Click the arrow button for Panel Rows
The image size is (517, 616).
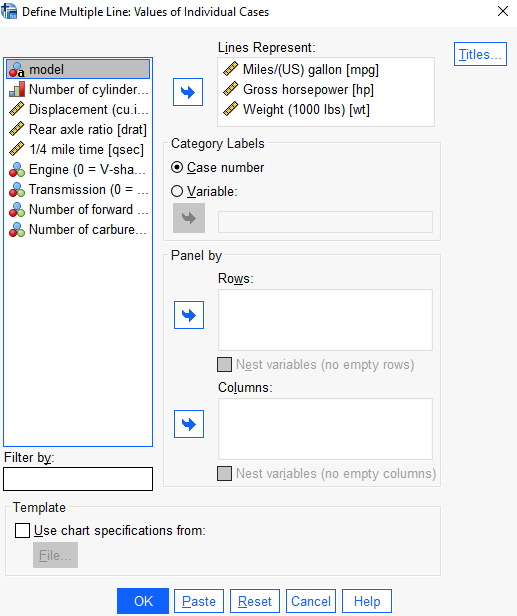(x=189, y=315)
